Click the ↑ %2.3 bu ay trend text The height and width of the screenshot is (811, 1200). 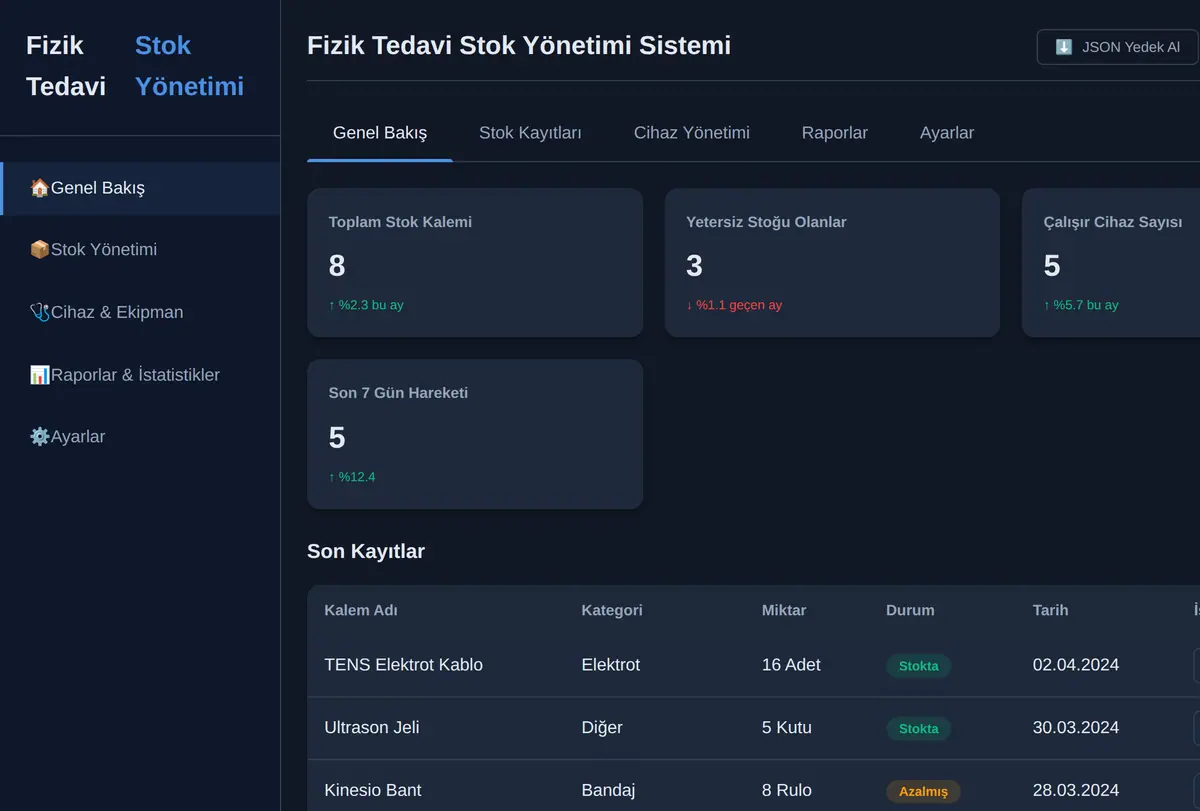click(366, 305)
